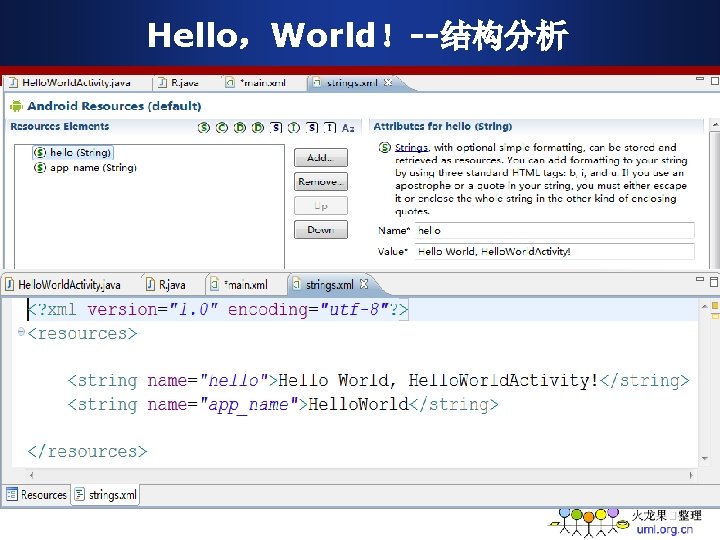Screen dimensions: 720x540
Task: Open R.java tab in lower editor
Action: (166, 285)
